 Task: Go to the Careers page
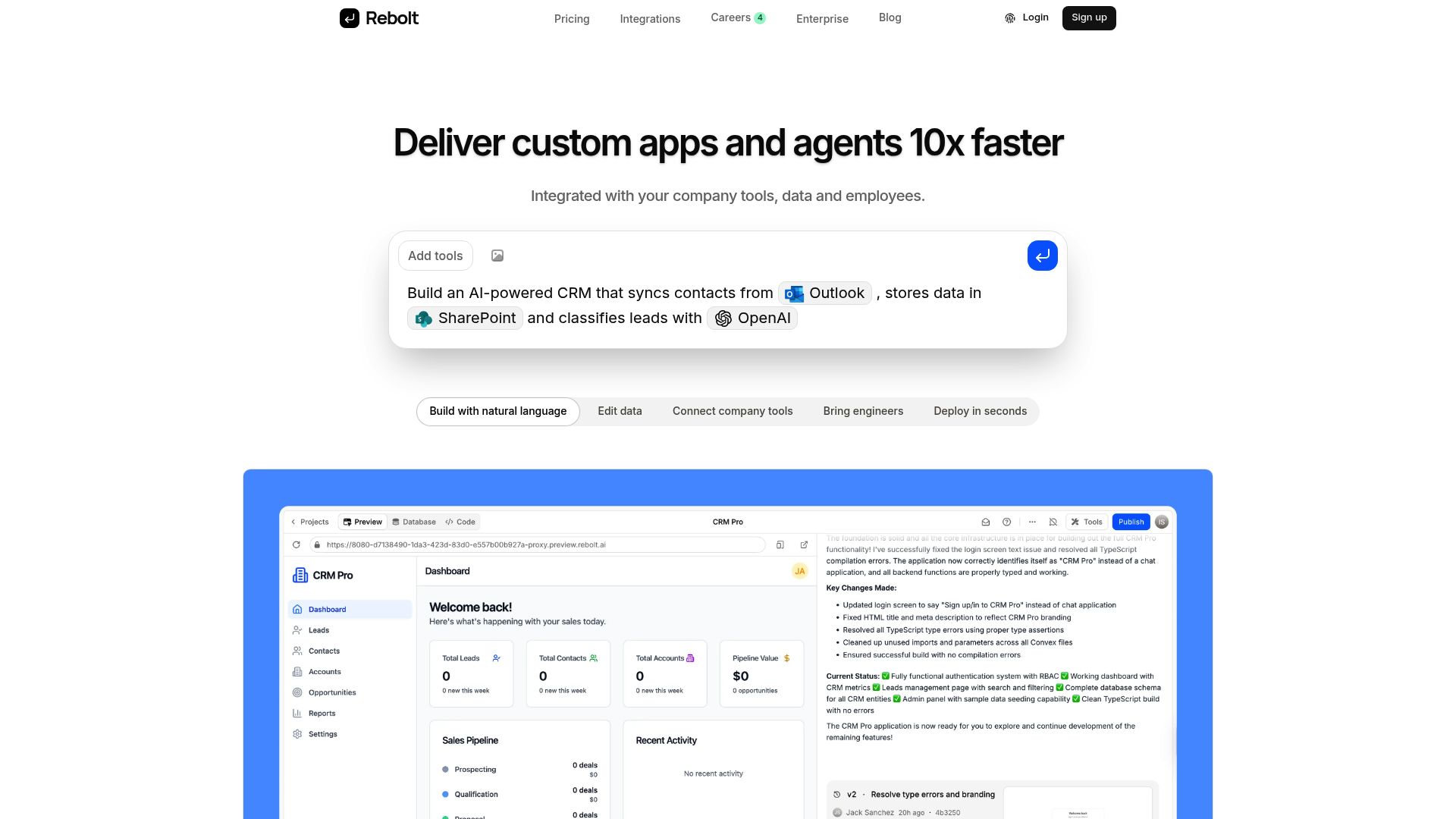click(x=738, y=17)
